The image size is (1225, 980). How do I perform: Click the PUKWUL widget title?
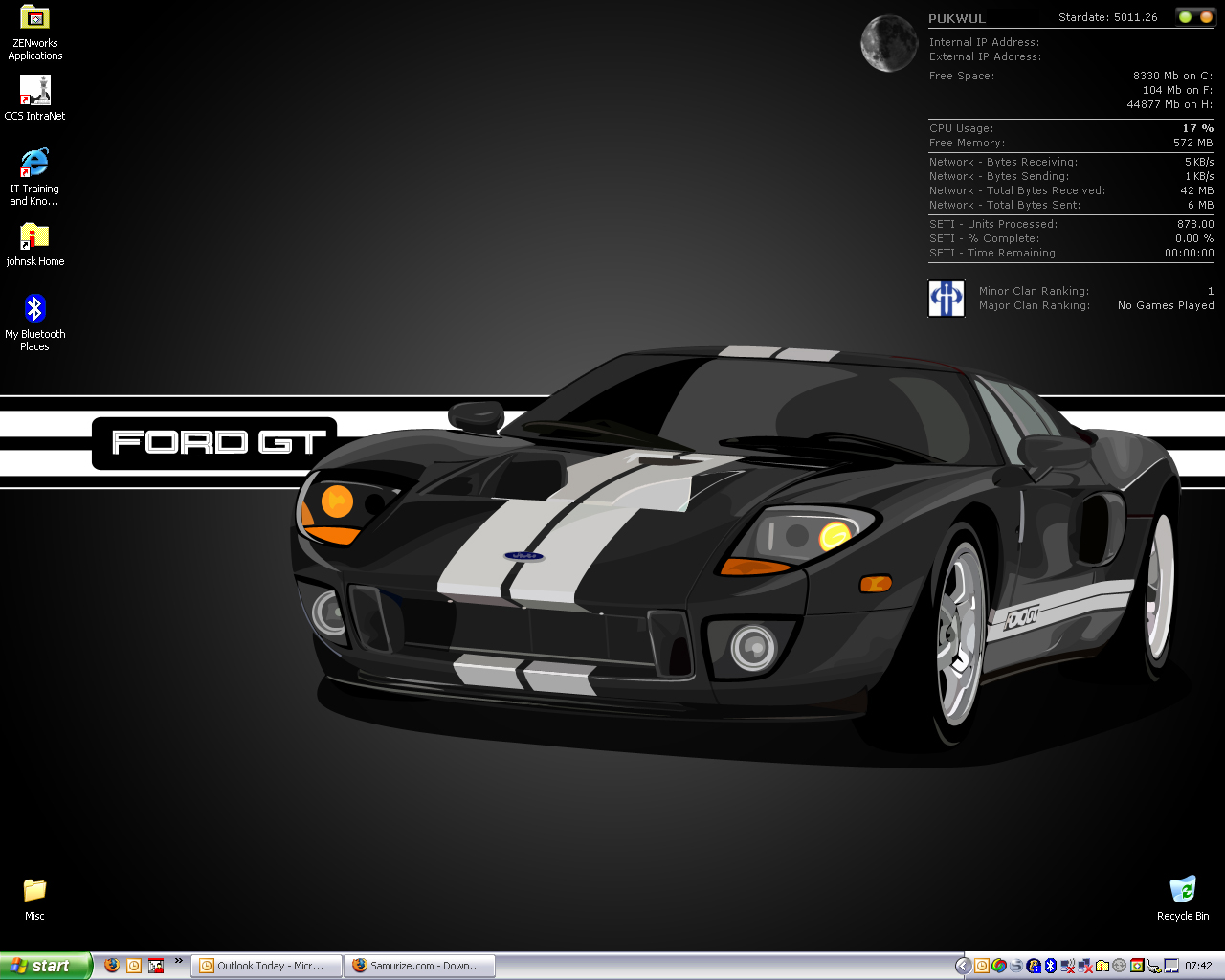[957, 18]
